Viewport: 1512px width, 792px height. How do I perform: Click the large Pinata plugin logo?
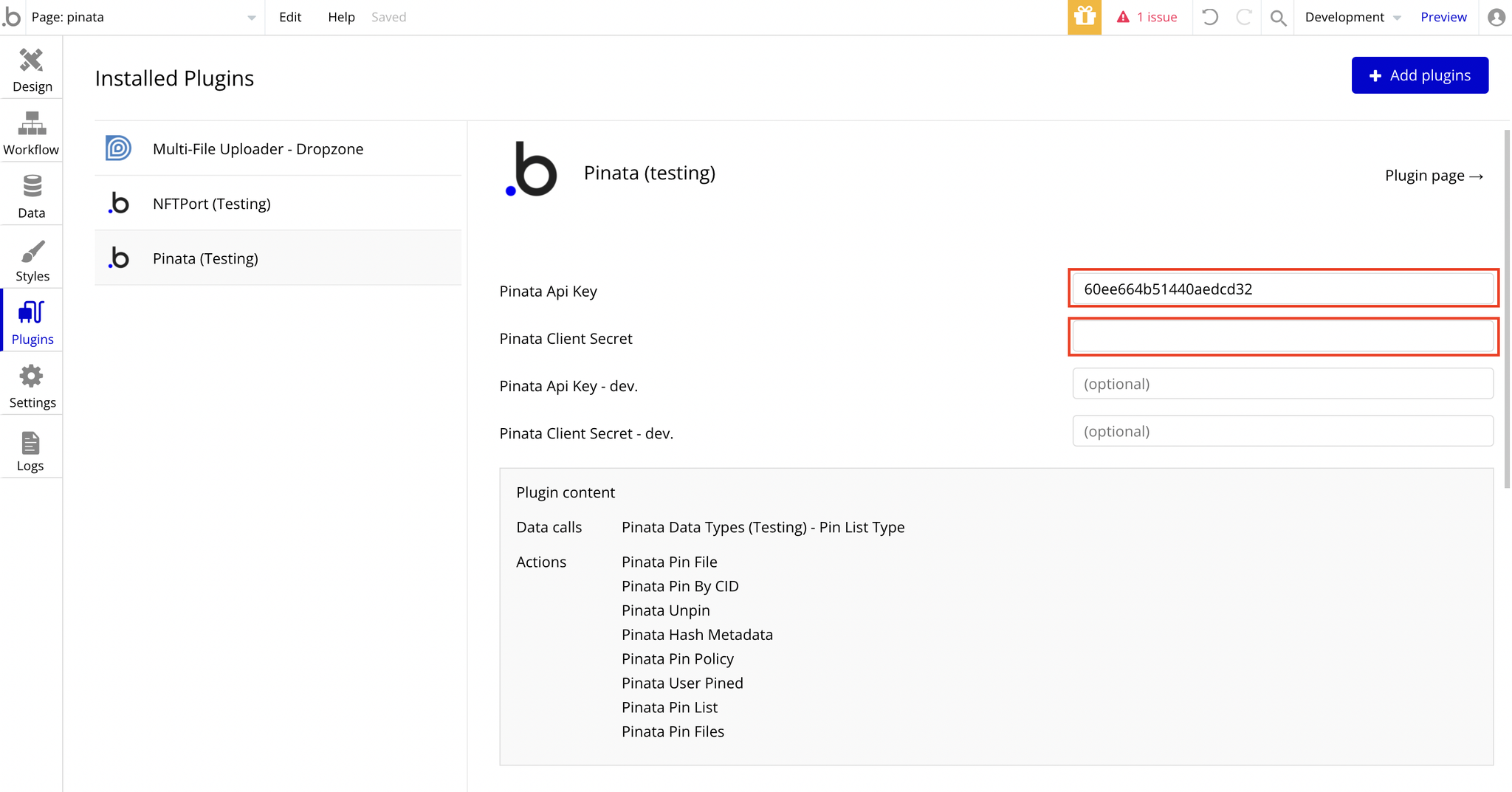(531, 169)
